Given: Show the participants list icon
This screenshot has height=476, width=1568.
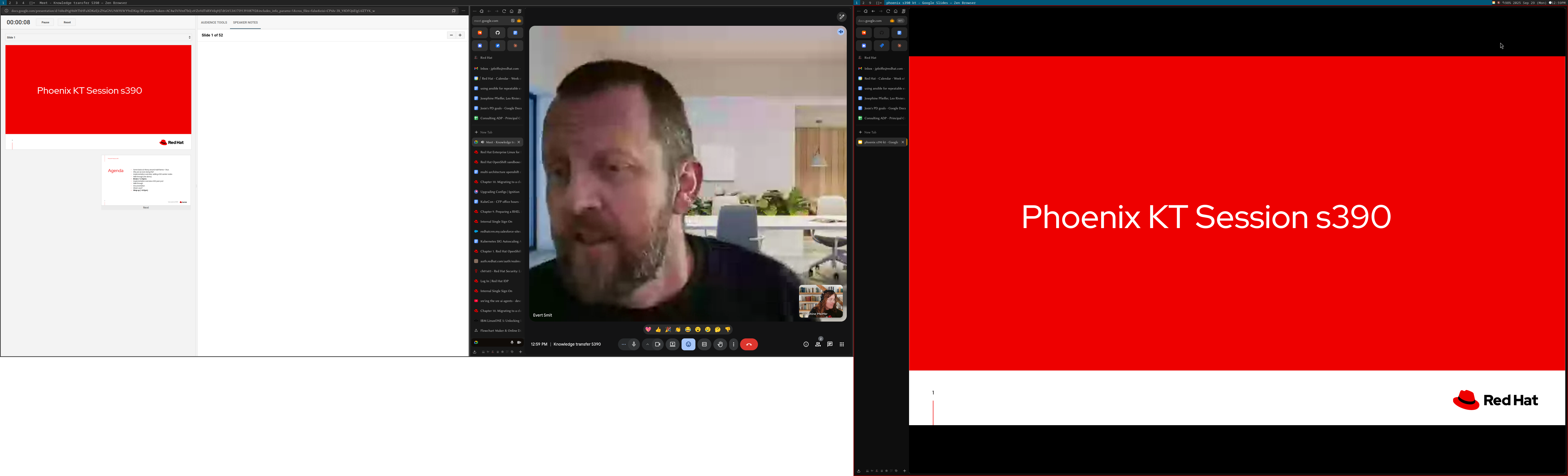Looking at the screenshot, I should [x=817, y=344].
